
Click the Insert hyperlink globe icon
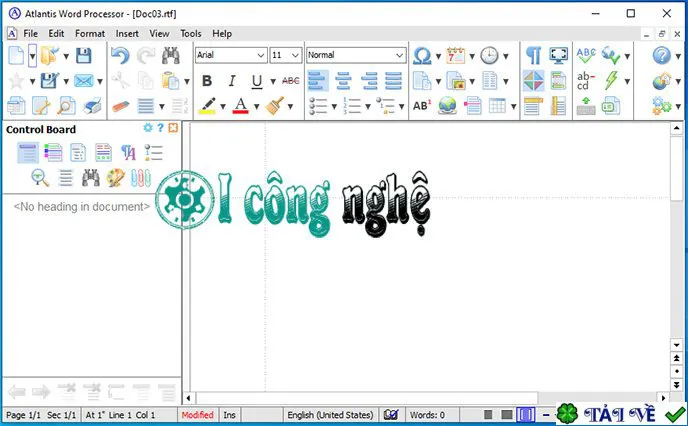(x=447, y=106)
